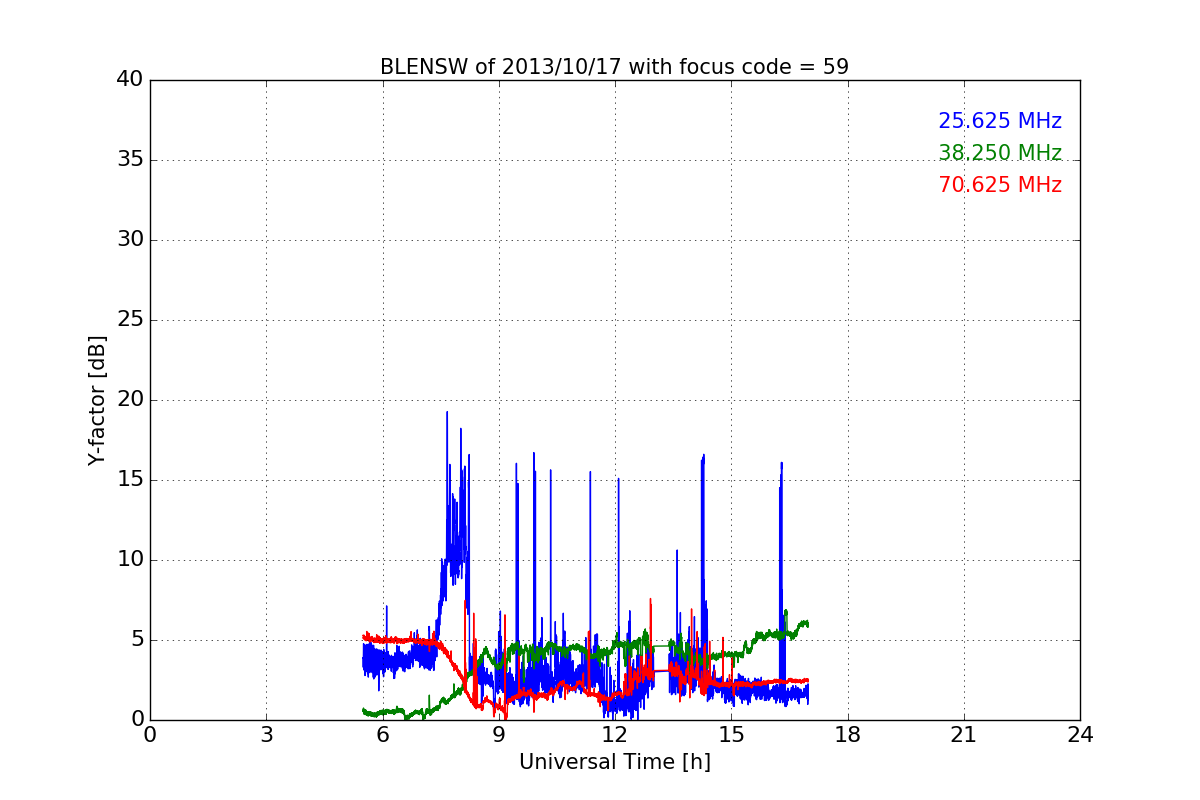Screen dimensions: 1200x800
Task: Select the 25.625 MHz legend label
Action: tap(1000, 121)
